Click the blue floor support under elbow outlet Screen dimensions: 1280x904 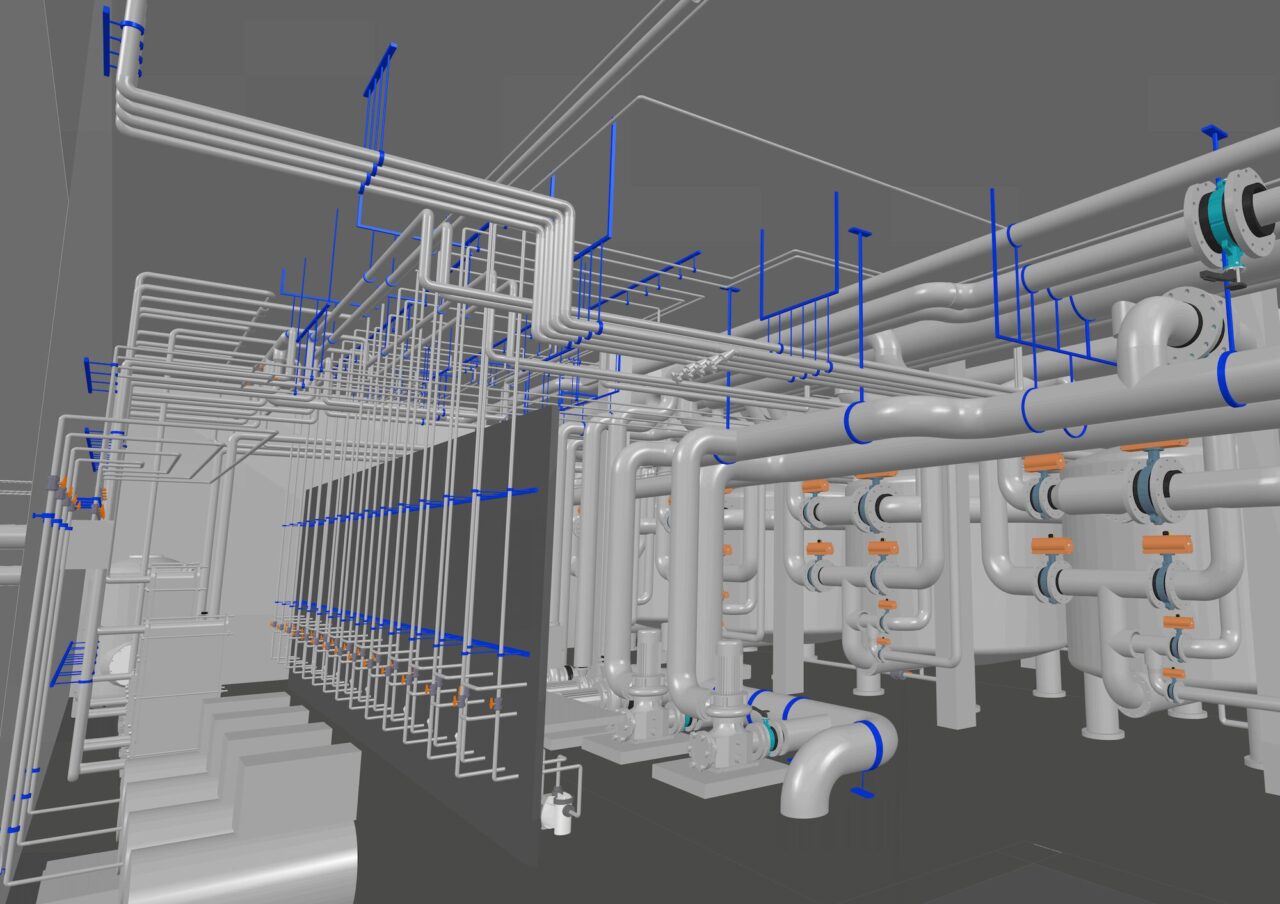coord(861,792)
